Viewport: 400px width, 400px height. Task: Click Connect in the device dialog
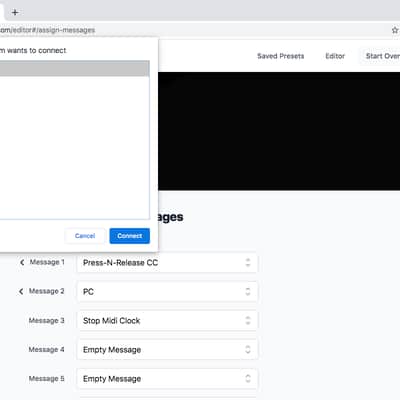point(130,236)
